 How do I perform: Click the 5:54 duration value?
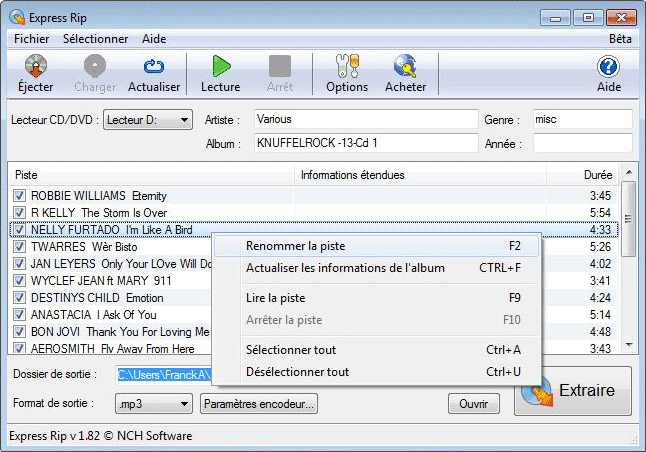pyautogui.click(x=600, y=212)
